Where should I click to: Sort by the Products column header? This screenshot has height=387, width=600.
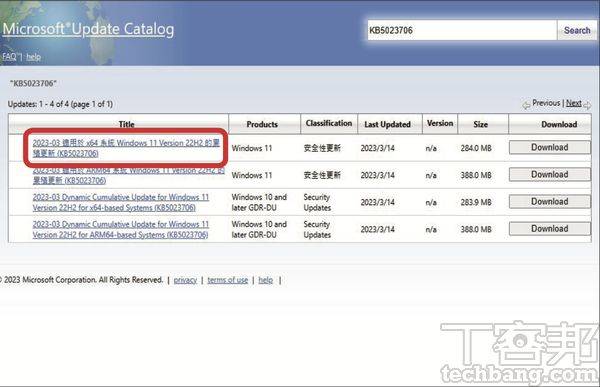tap(262, 124)
